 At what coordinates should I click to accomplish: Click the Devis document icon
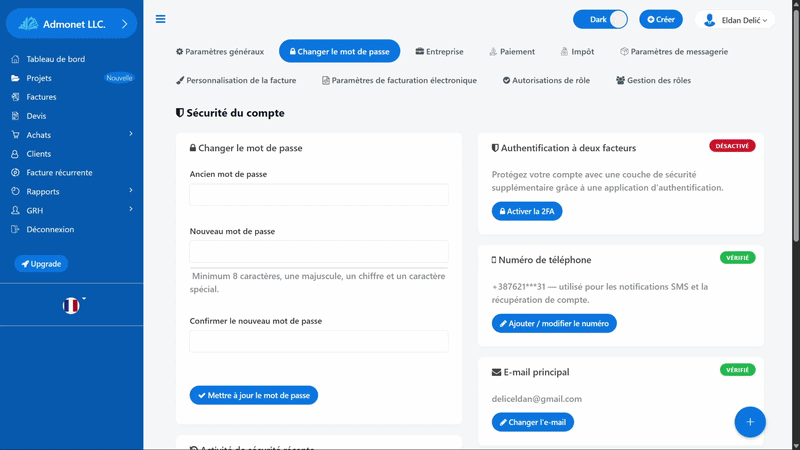15,116
